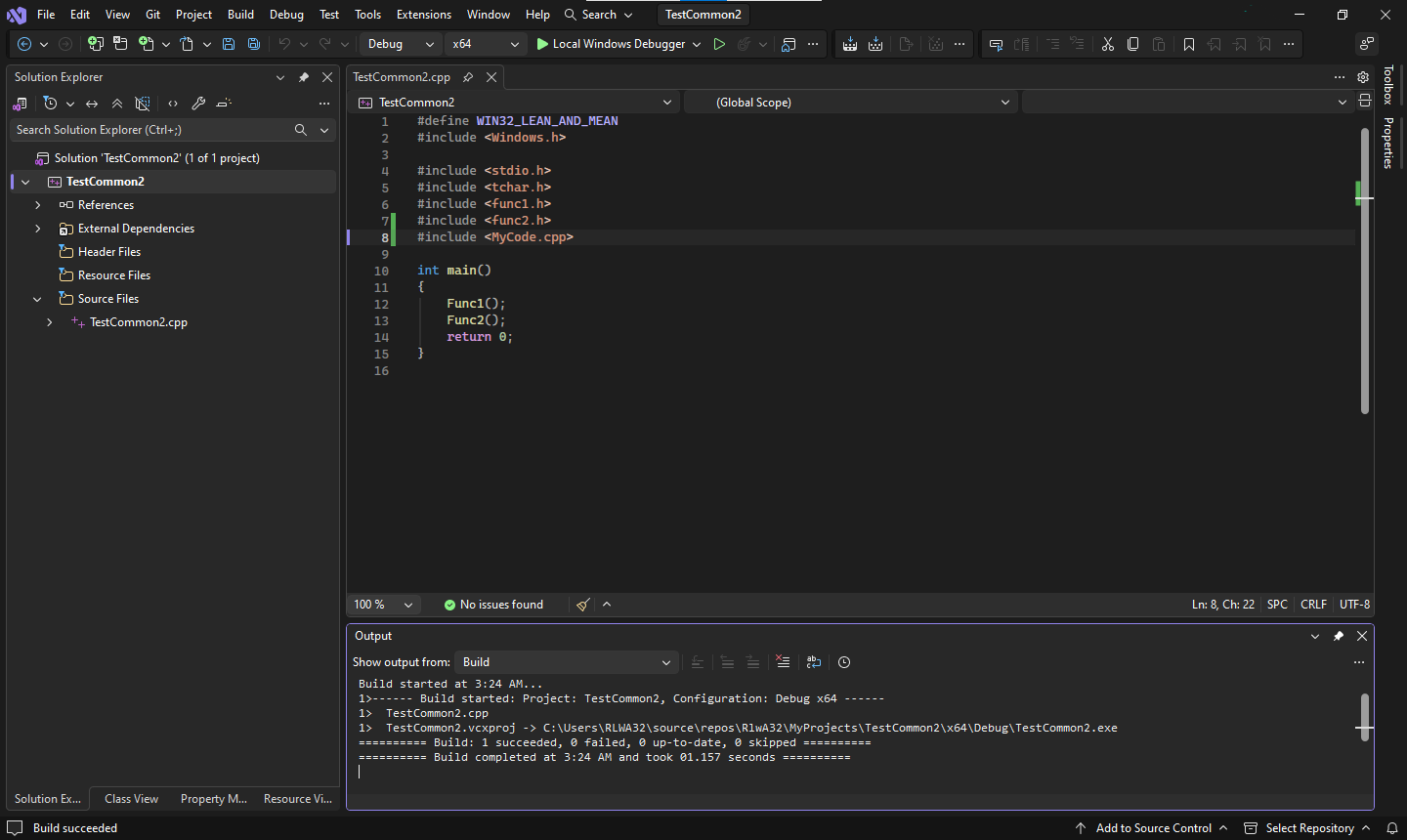
Task: Click the Find in Files toolbar icon
Action: coord(789,44)
